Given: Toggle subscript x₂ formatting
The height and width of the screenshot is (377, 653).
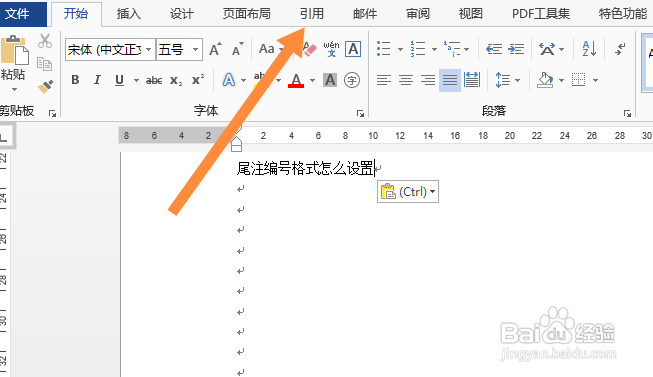Looking at the screenshot, I should pos(176,80).
